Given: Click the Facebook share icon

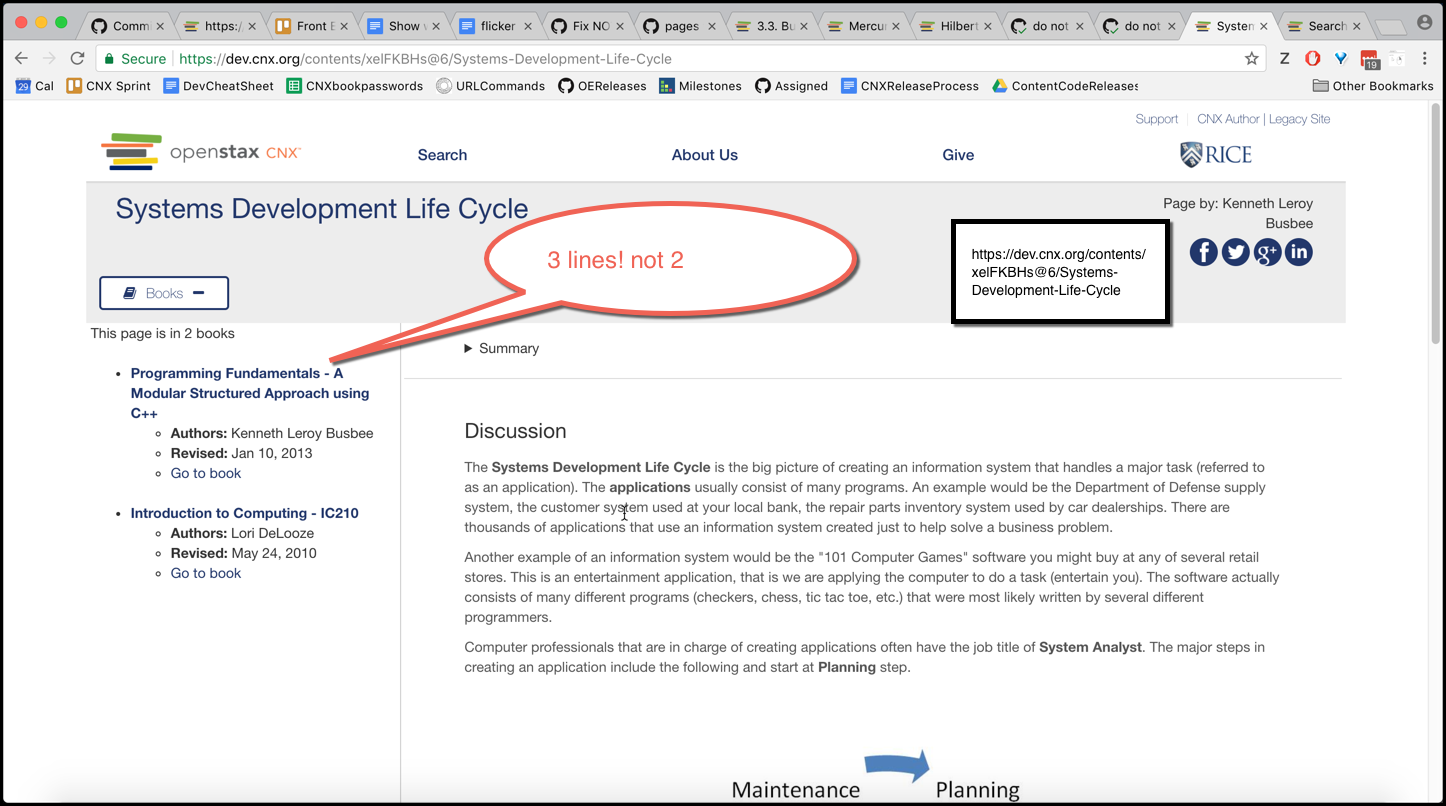Looking at the screenshot, I should tap(1203, 252).
